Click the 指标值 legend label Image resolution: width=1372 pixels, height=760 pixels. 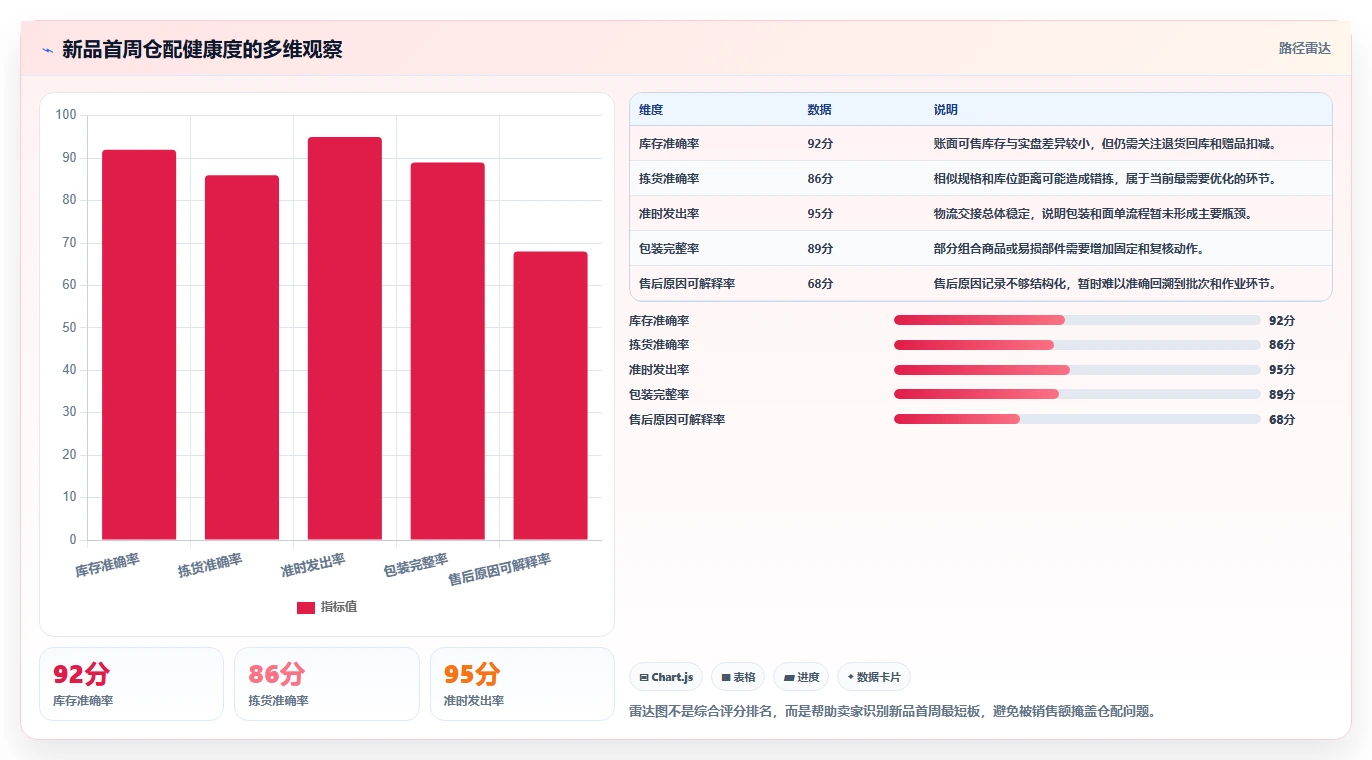click(339, 608)
